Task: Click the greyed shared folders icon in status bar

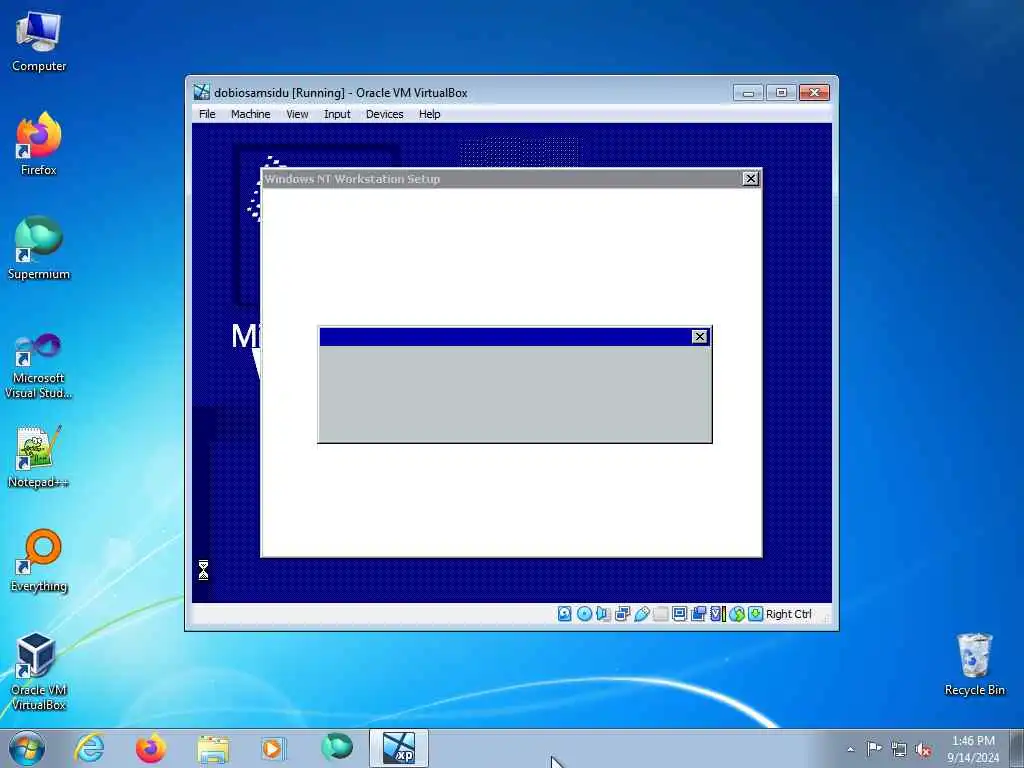Action: click(660, 614)
